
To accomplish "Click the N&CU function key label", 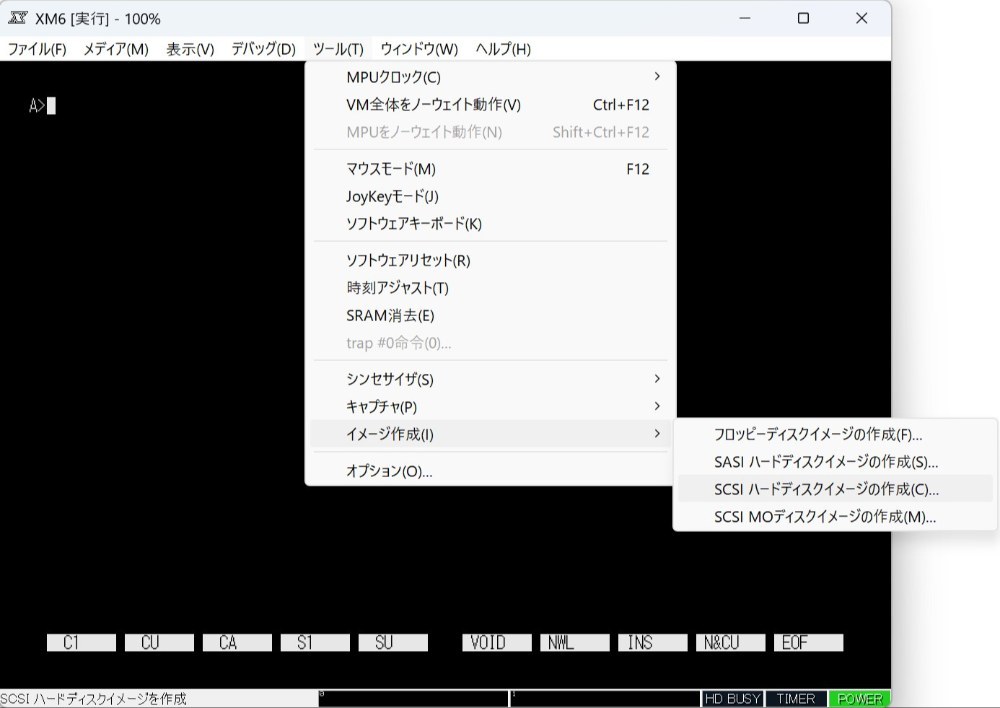I will click(x=730, y=642).
